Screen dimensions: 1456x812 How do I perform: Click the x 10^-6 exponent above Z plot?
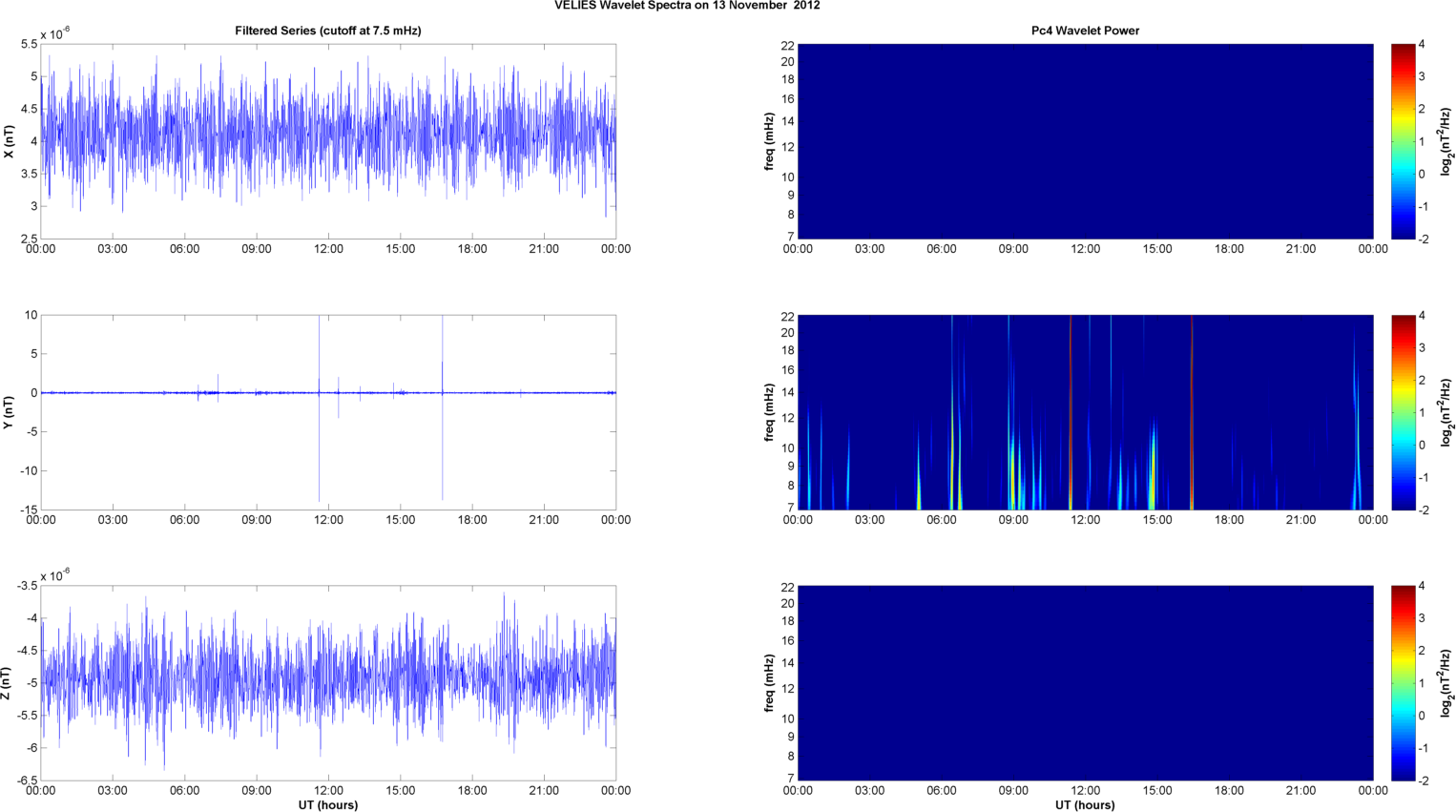coord(55,574)
